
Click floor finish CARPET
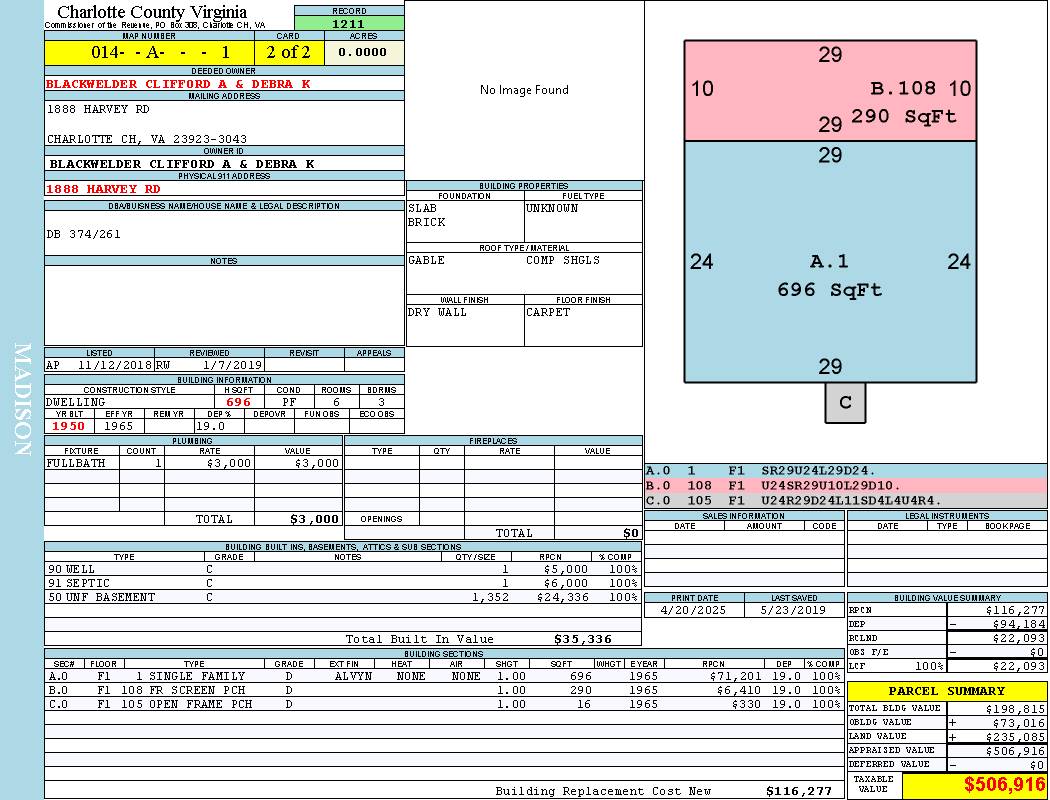pyautogui.click(x=548, y=312)
